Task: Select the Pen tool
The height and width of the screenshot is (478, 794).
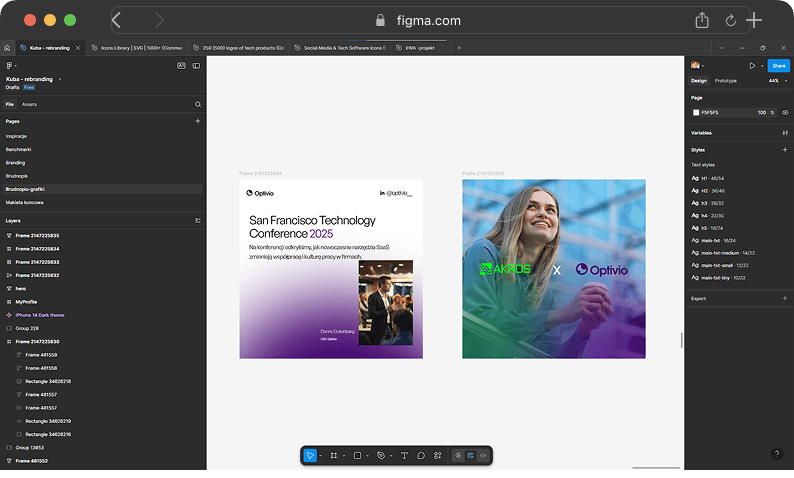Action: click(381, 455)
